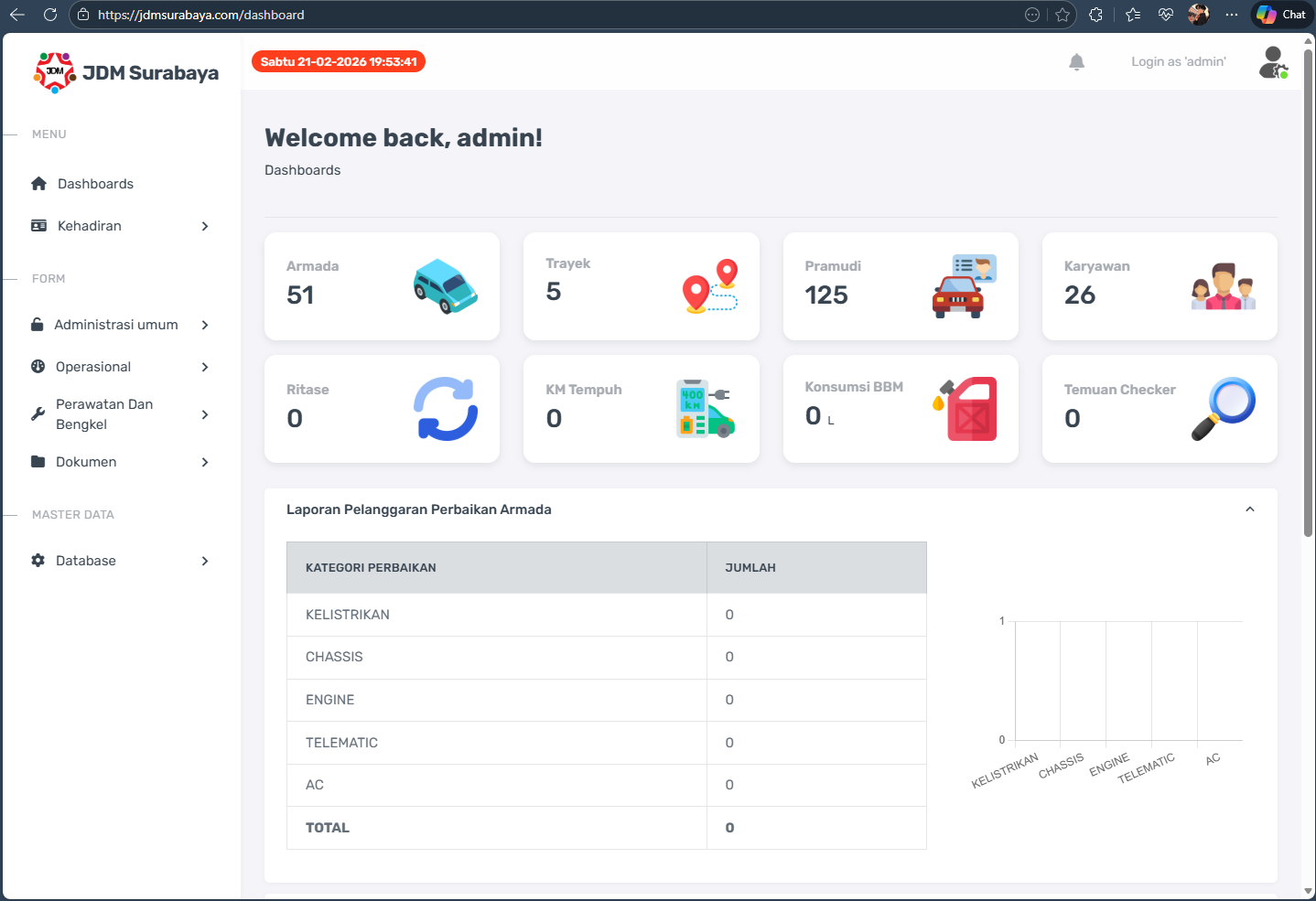Click the Pramudi summary card
Screen dimensions: 1316x901
(x=900, y=286)
